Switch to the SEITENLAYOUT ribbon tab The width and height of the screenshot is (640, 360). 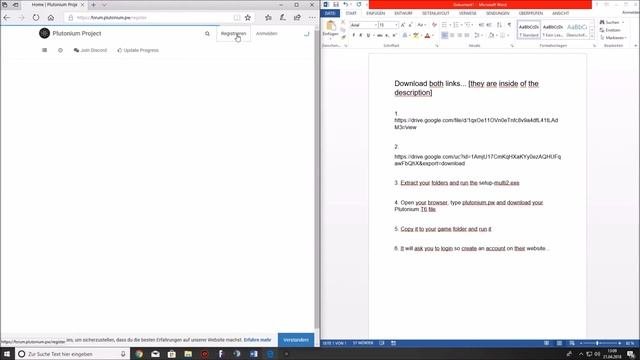(x=436, y=13)
